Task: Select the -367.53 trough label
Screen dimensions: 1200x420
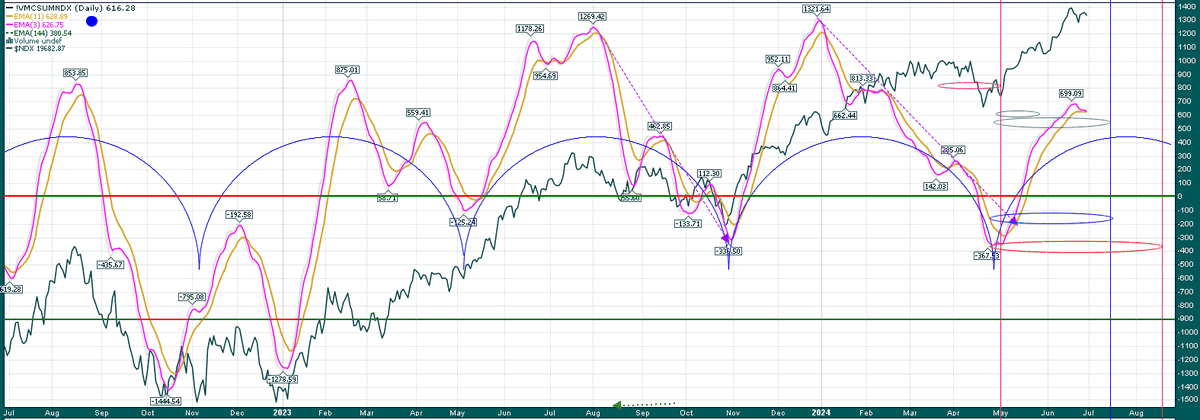Action: pos(987,256)
